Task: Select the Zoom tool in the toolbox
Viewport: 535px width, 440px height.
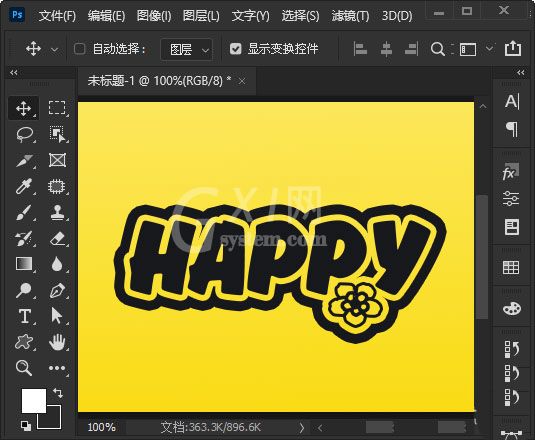Action: coord(24,368)
